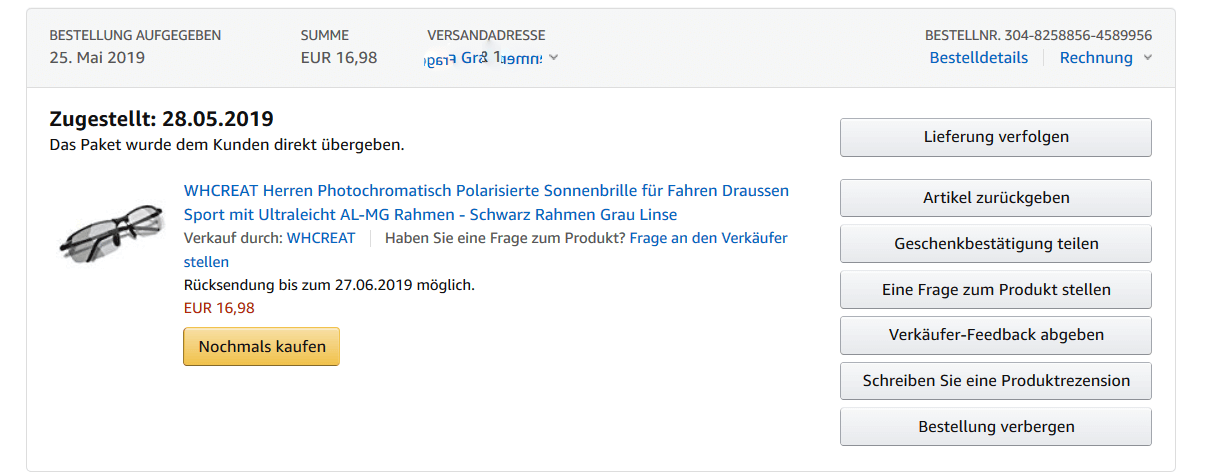Viewport: 1228px width, 476px height.
Task: Click the red EUR 16,98 item price
Action: (x=219, y=308)
